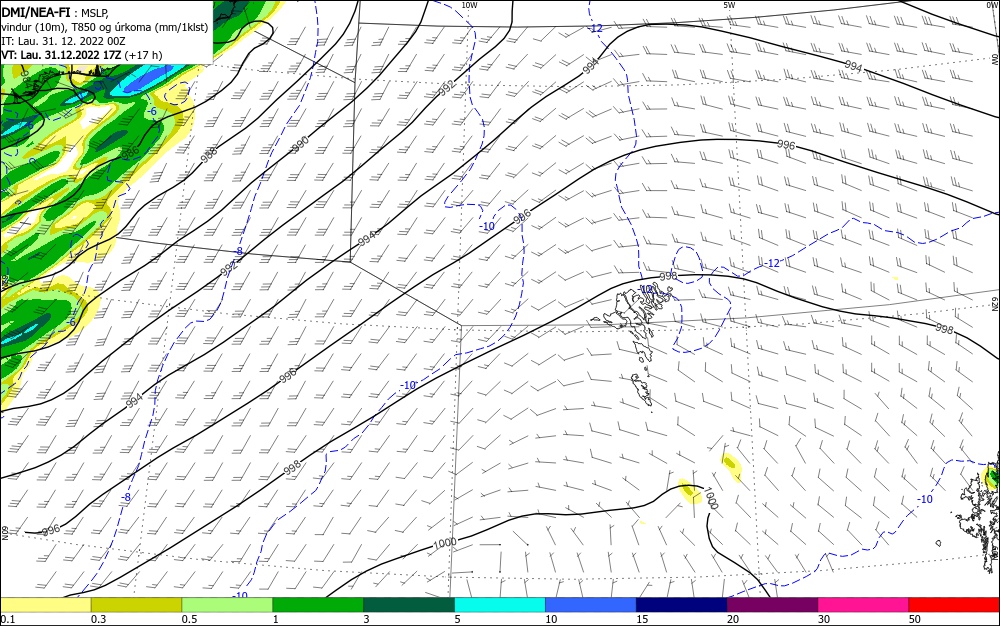Click legend value "0.5"
1000x626 pixels.
pyautogui.click(x=189, y=619)
